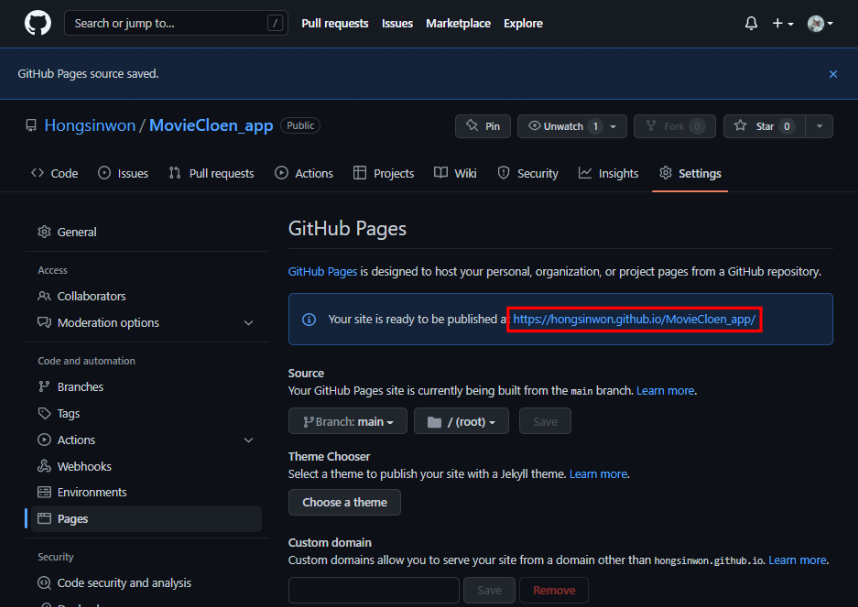Switch to the Security tab
Screen dimensions: 858x607
[x=527, y=174]
